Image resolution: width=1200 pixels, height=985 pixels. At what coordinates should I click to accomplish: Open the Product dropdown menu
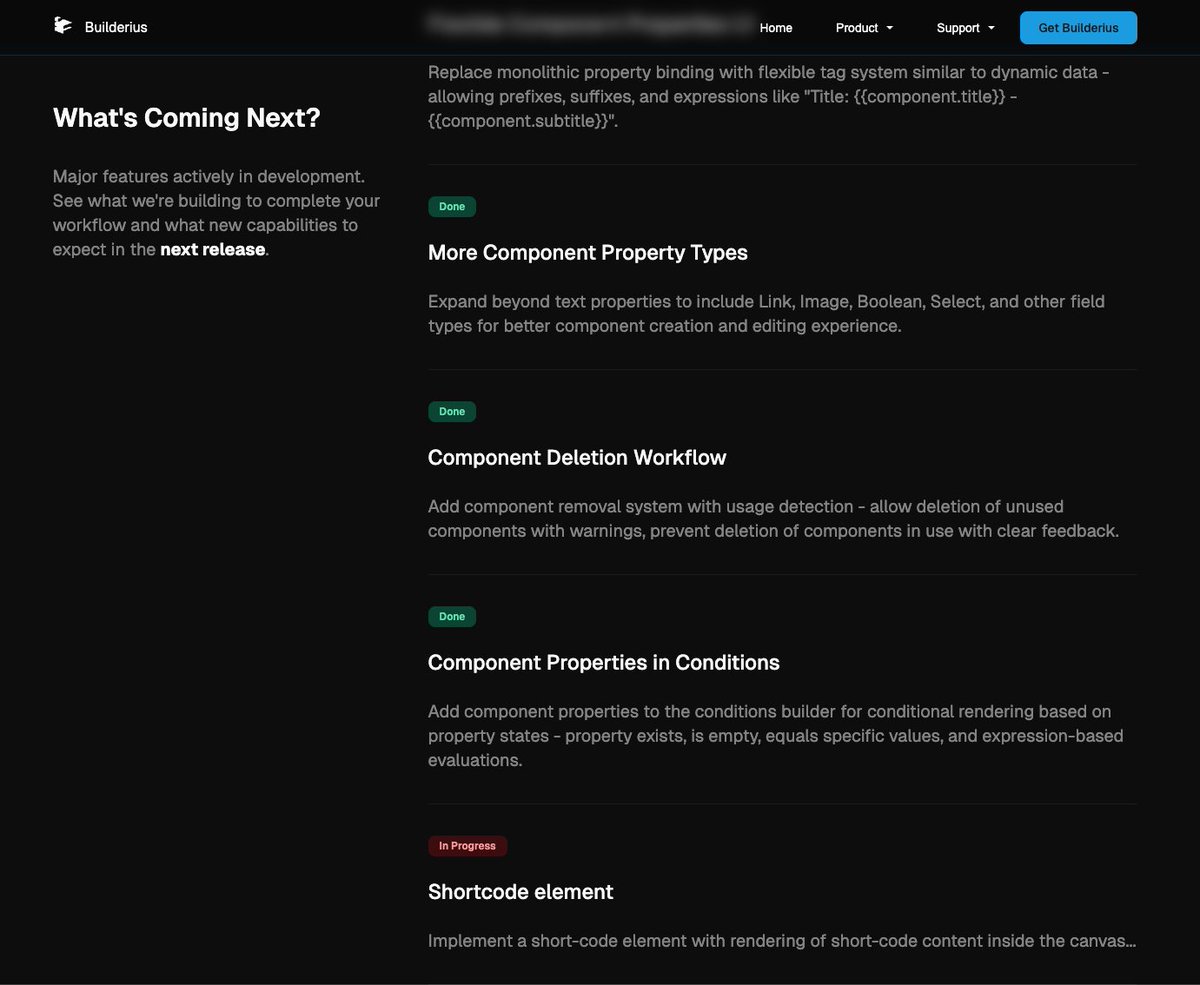(857, 28)
